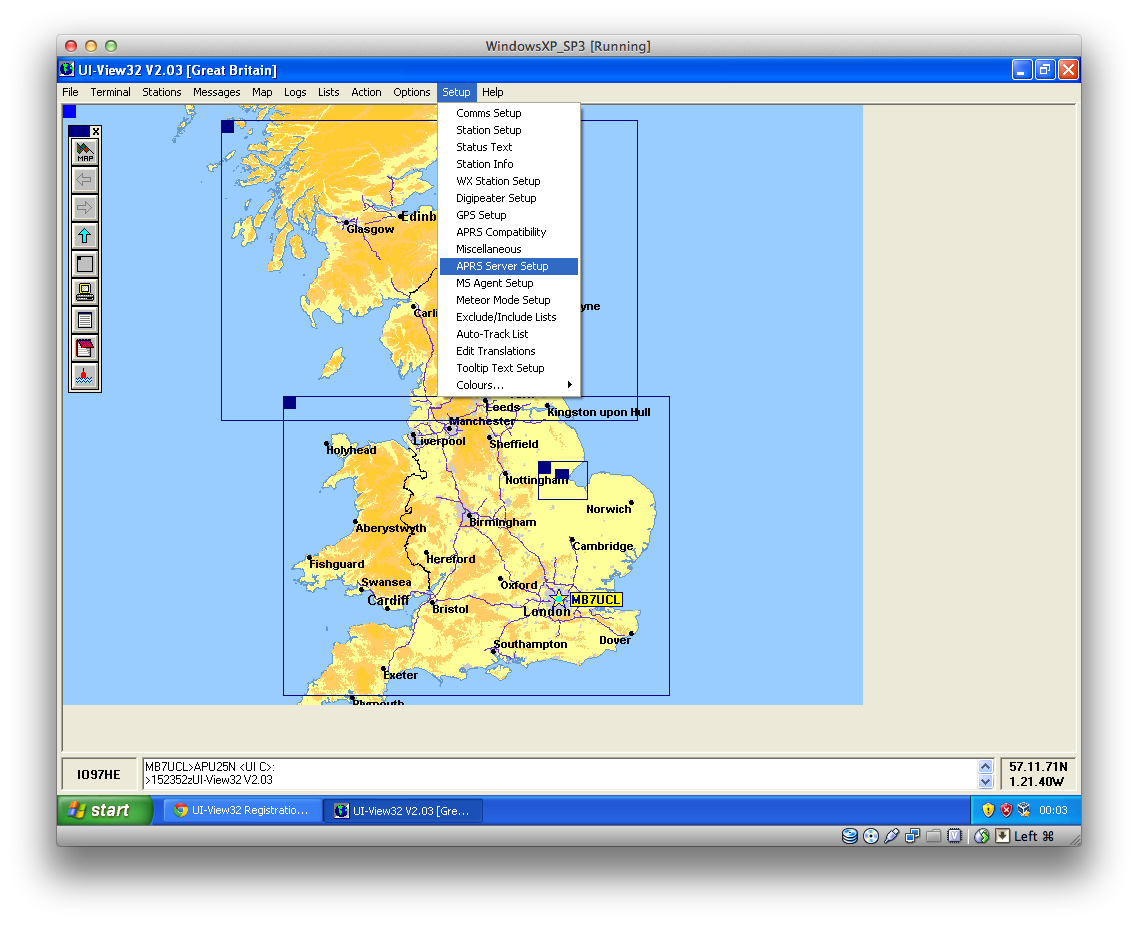1138x925 pixels.
Task: Open Digipeater Setup entry
Action: tap(509, 198)
